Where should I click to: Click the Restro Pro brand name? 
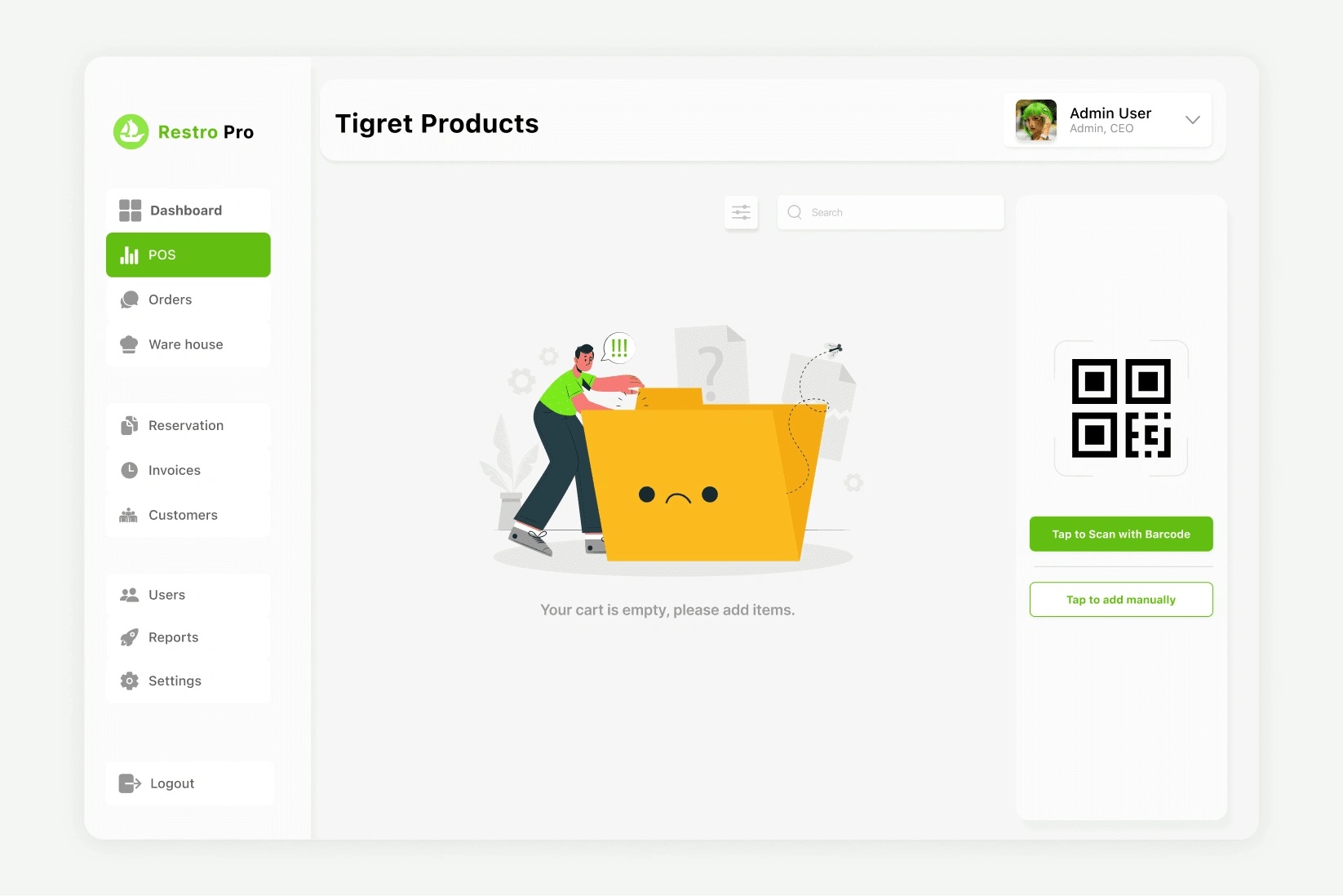[x=206, y=132]
